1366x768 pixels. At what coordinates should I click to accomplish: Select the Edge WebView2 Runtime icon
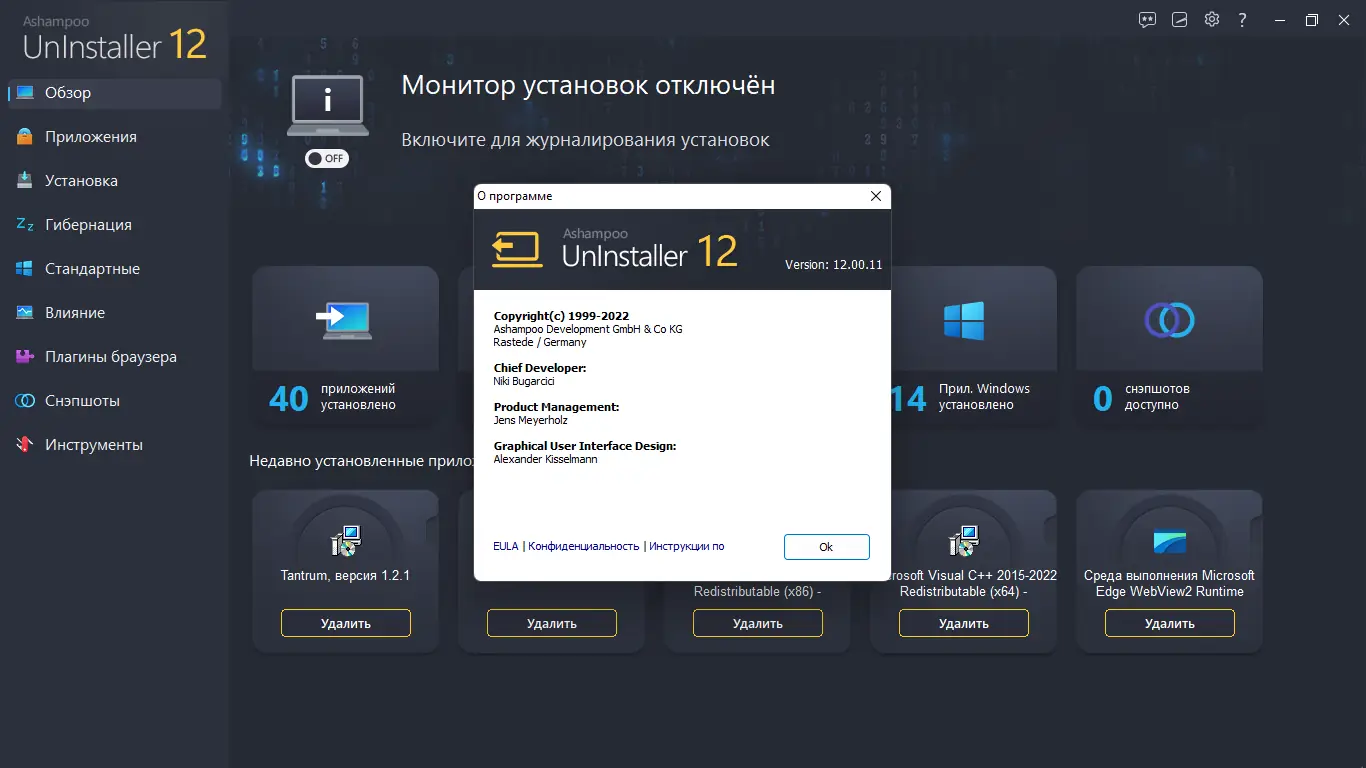point(1169,541)
